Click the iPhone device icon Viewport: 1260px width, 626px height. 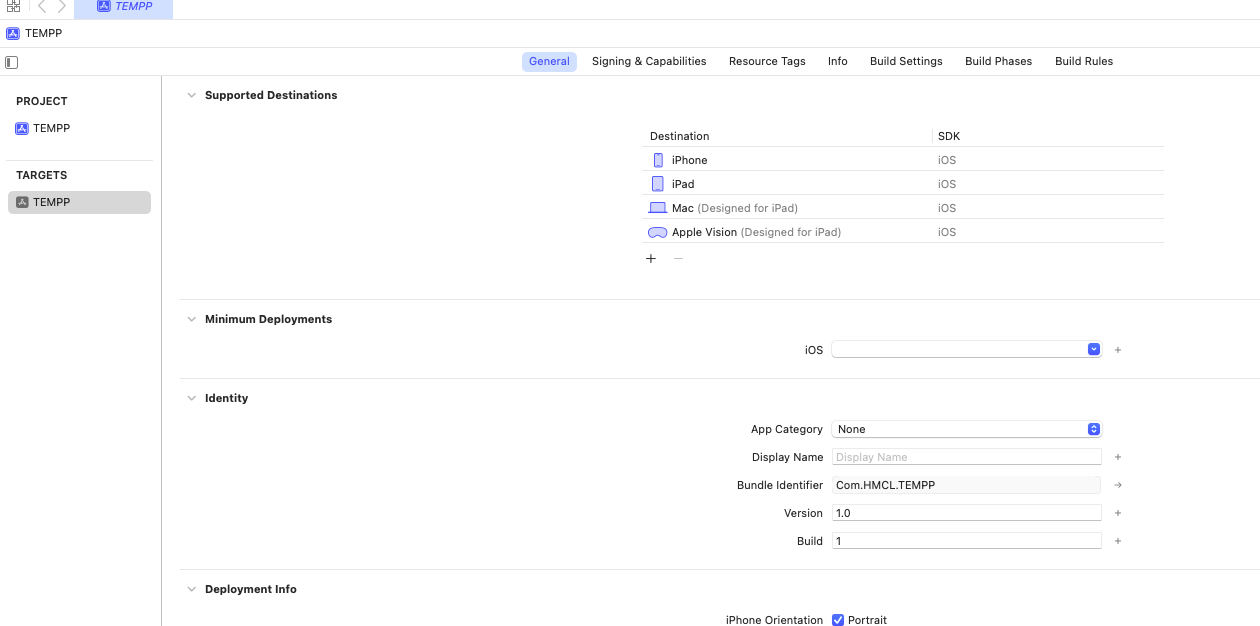pyautogui.click(x=658, y=160)
